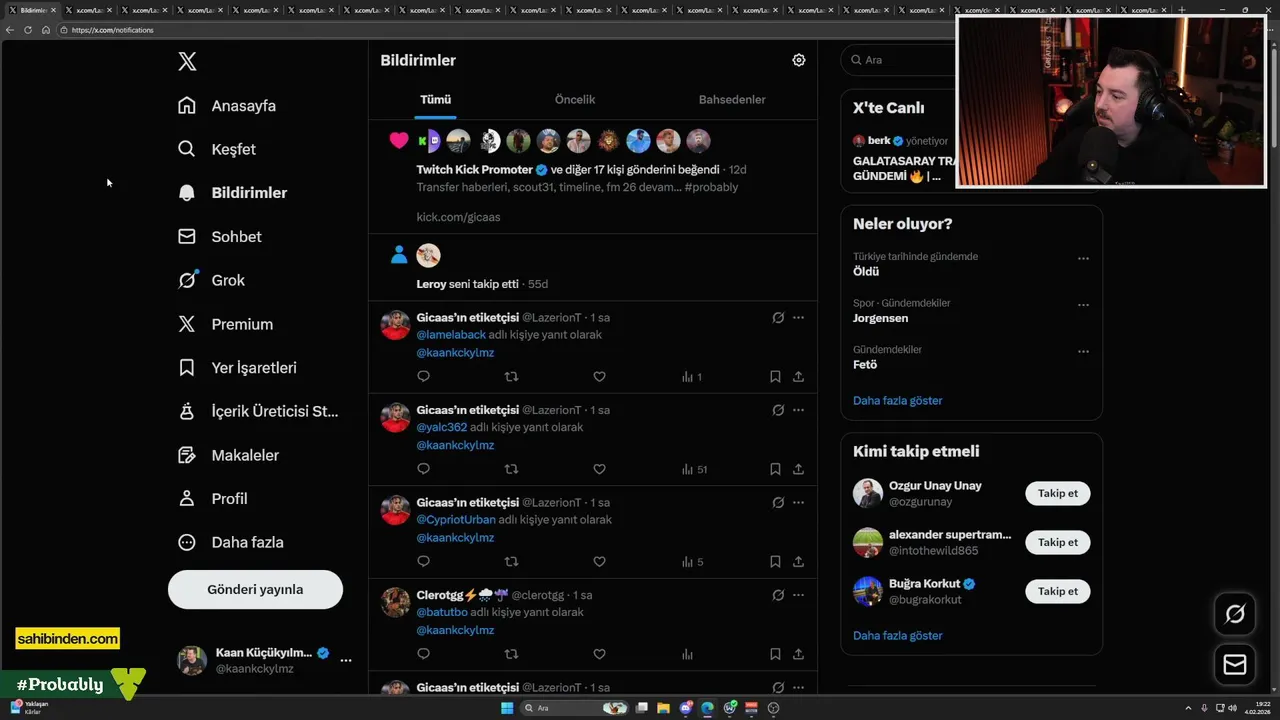Open @CypriotUrban profile link
Viewport: 1280px width, 720px height.
[456, 520]
